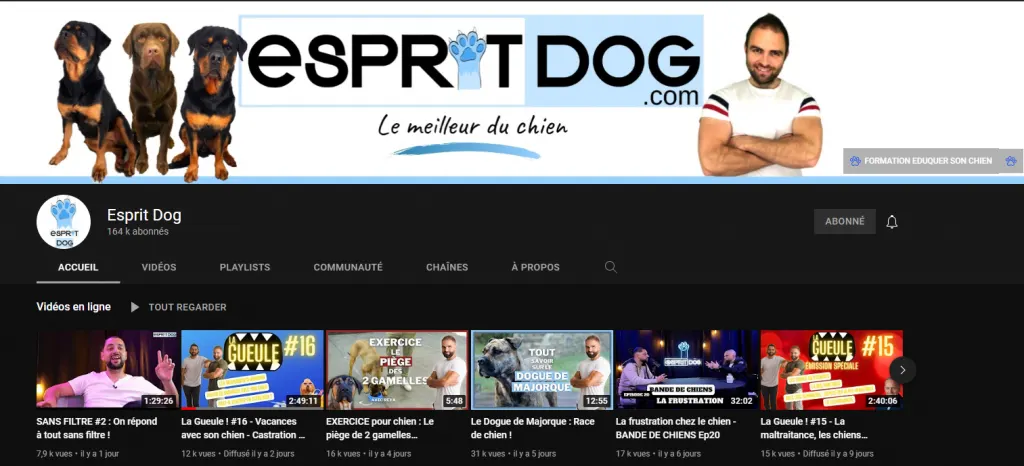
Task: Click the 1:29:26 duration badge
Action: tap(159, 401)
